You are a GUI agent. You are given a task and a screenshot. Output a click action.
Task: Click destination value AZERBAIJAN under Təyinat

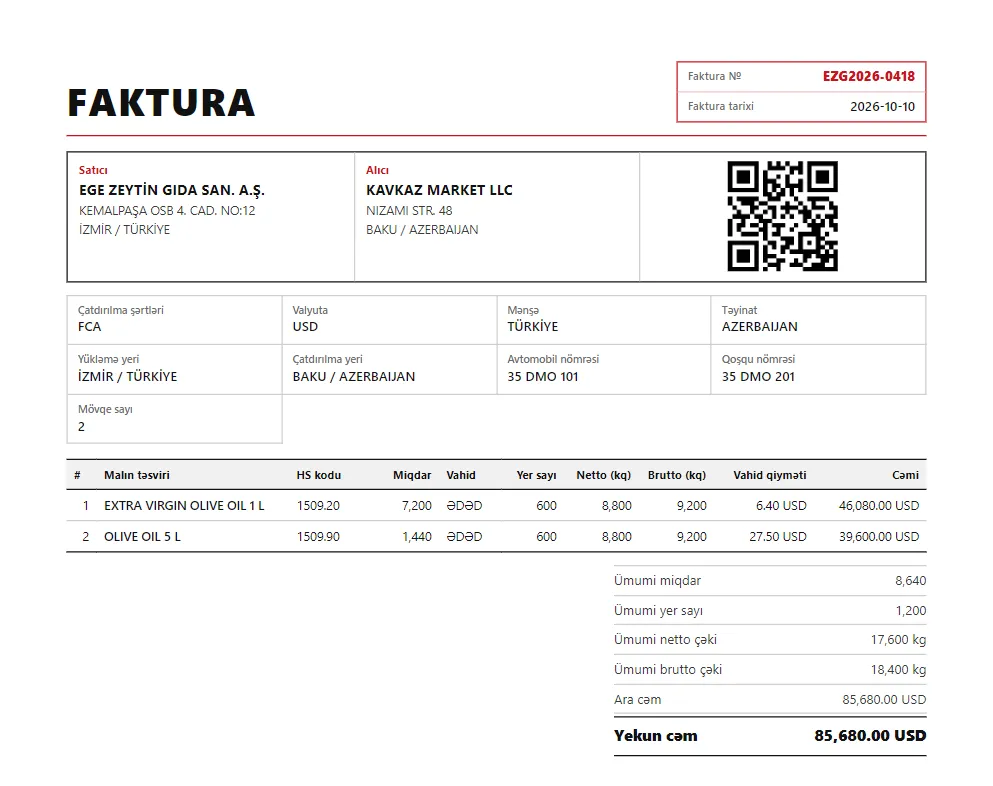click(759, 327)
